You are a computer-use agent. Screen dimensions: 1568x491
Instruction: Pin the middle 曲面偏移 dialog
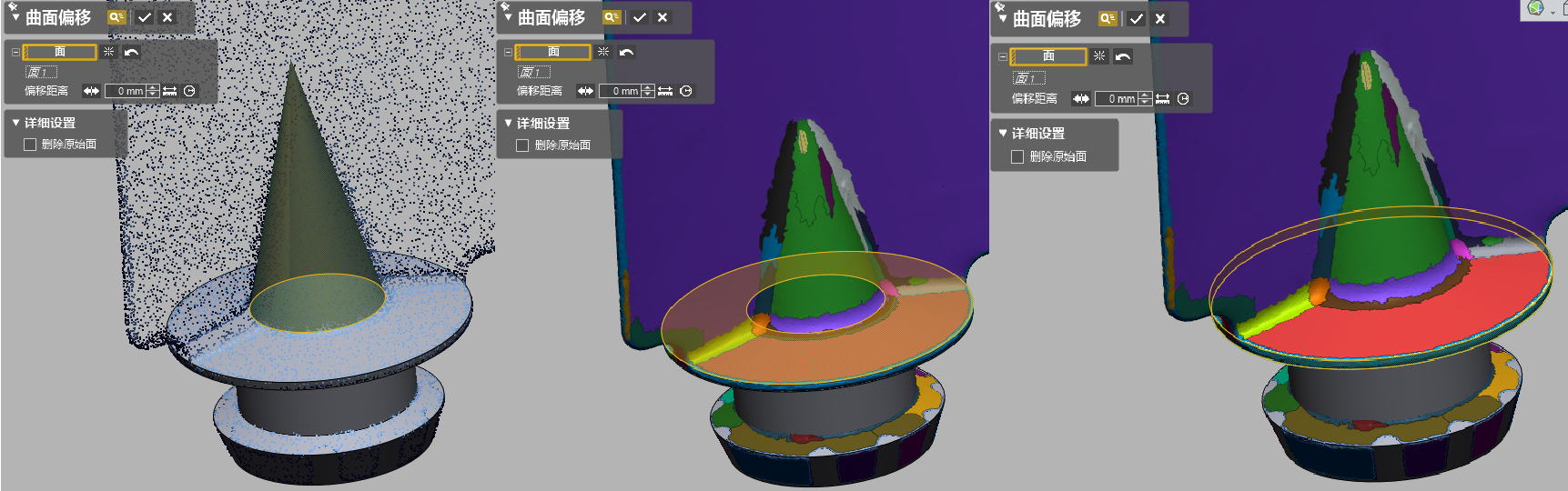click(505, 6)
